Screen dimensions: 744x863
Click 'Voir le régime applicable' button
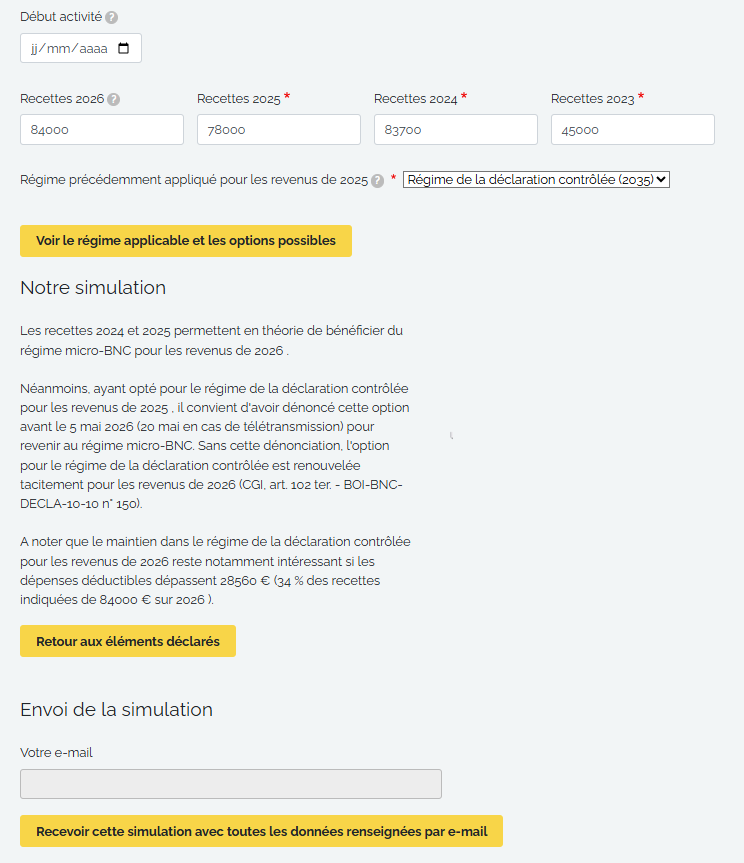point(186,241)
